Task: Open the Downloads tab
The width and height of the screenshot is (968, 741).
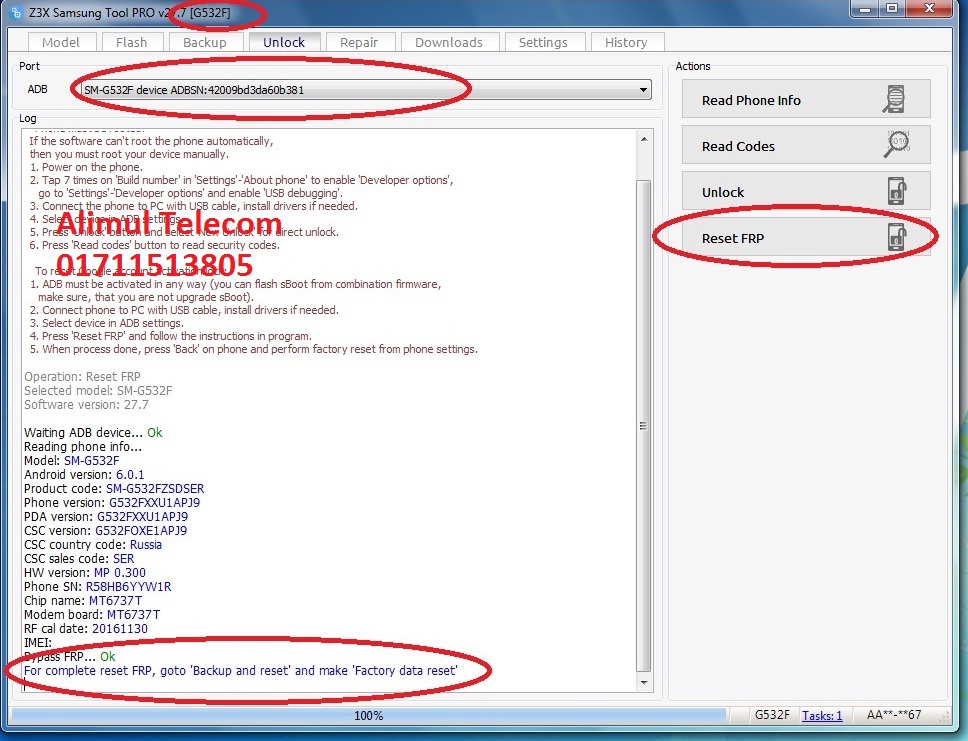Action: (x=449, y=42)
